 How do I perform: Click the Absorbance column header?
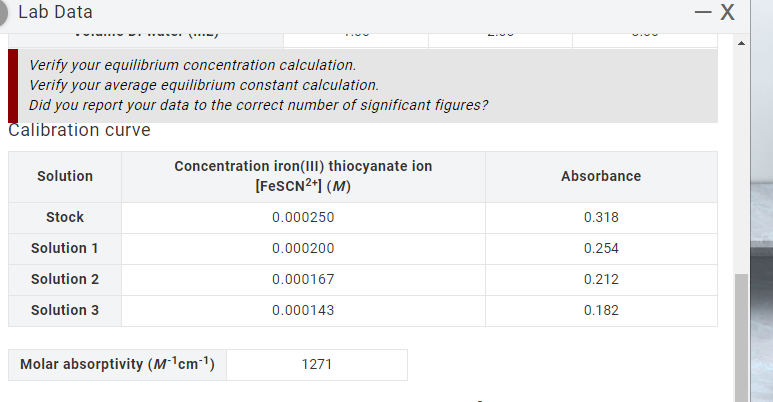pyautogui.click(x=601, y=177)
